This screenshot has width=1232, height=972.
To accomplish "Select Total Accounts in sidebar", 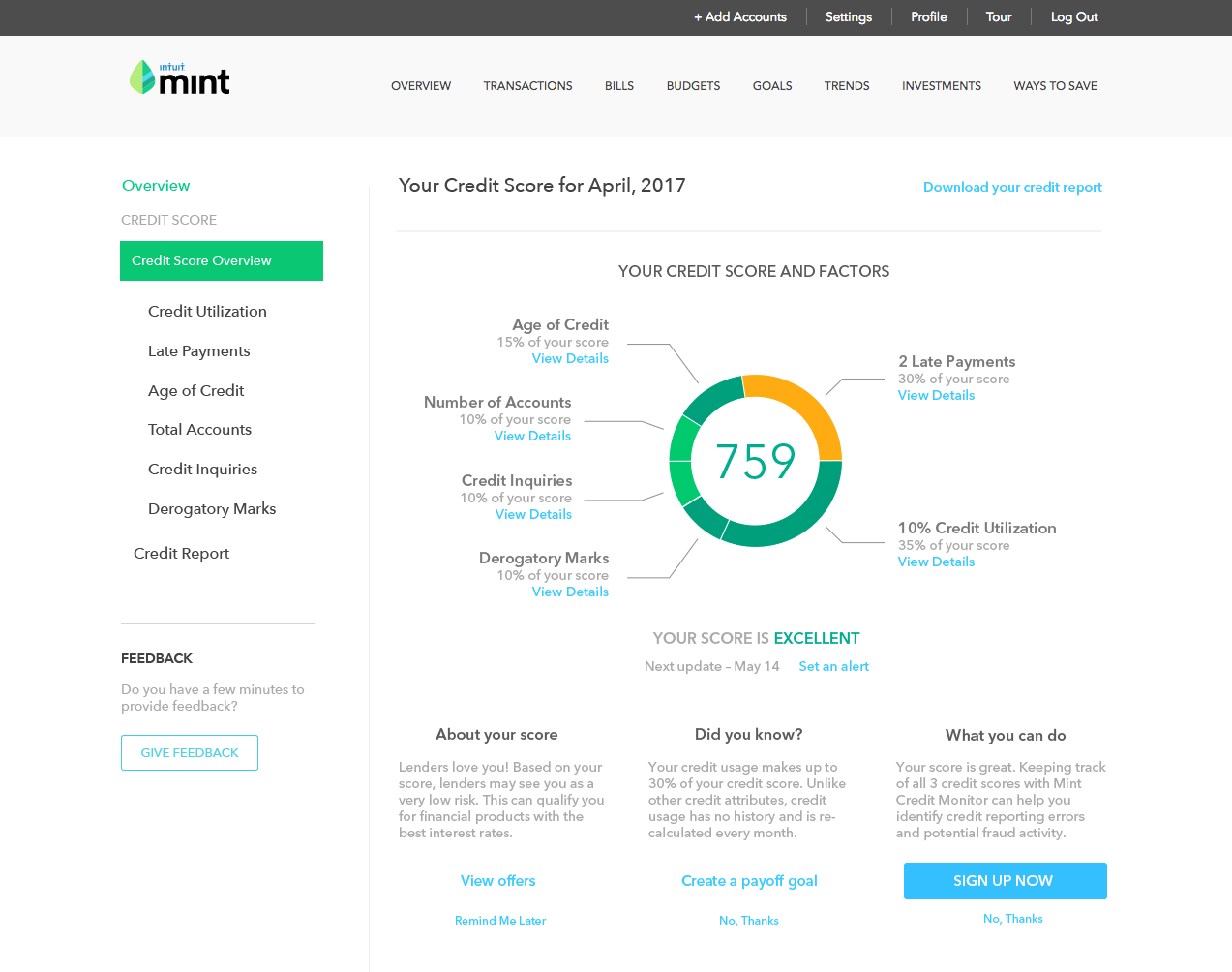I will coord(199,430).
